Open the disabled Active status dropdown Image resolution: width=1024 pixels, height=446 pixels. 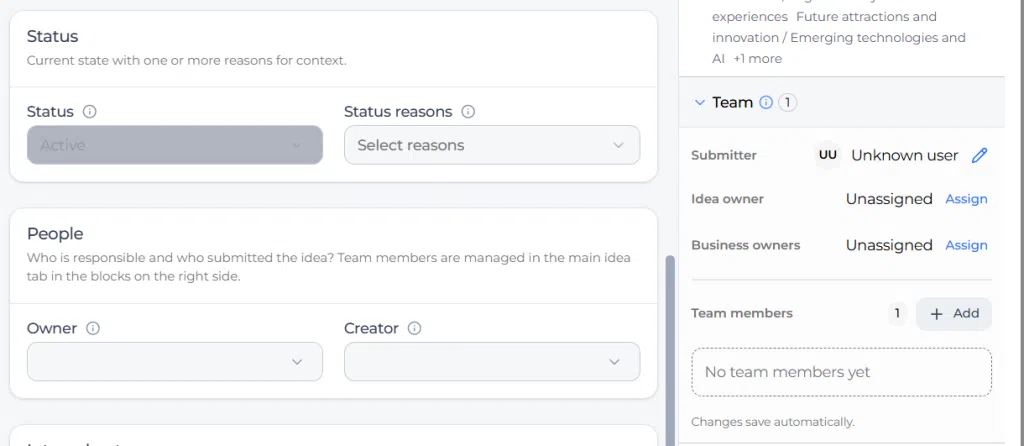click(174, 145)
